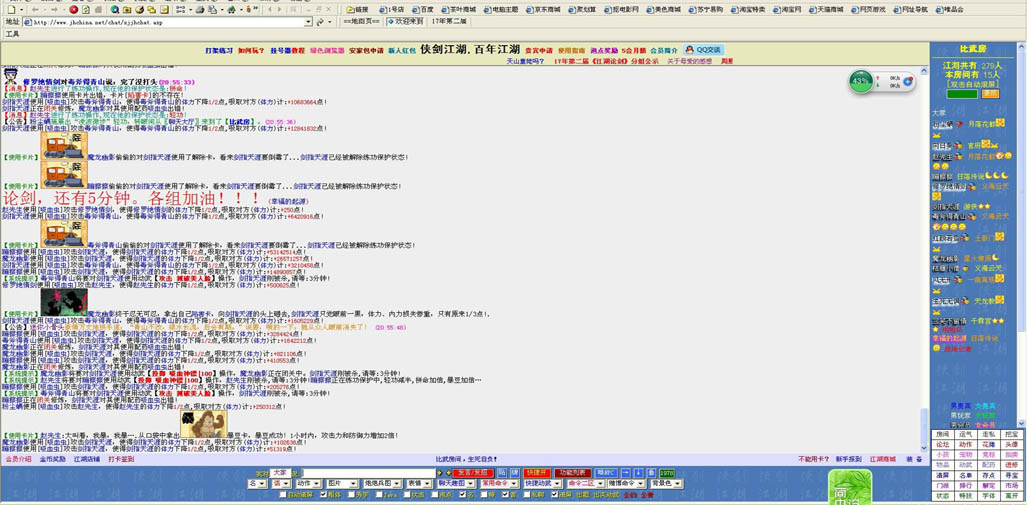This screenshot has height=505, width=1027.
Task: Open the 图片 dropdown
Action: tap(341, 483)
